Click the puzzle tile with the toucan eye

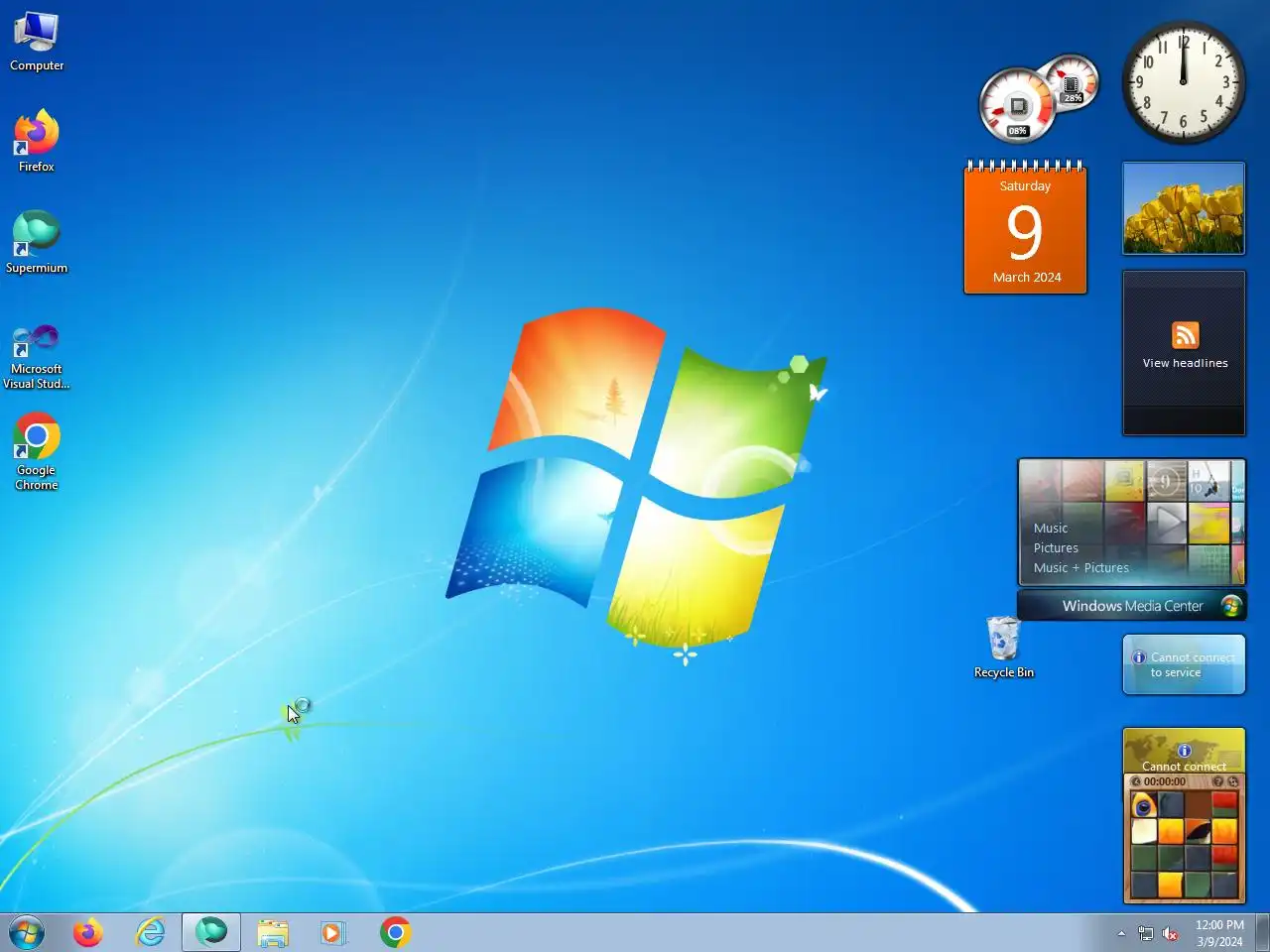pos(1144,805)
